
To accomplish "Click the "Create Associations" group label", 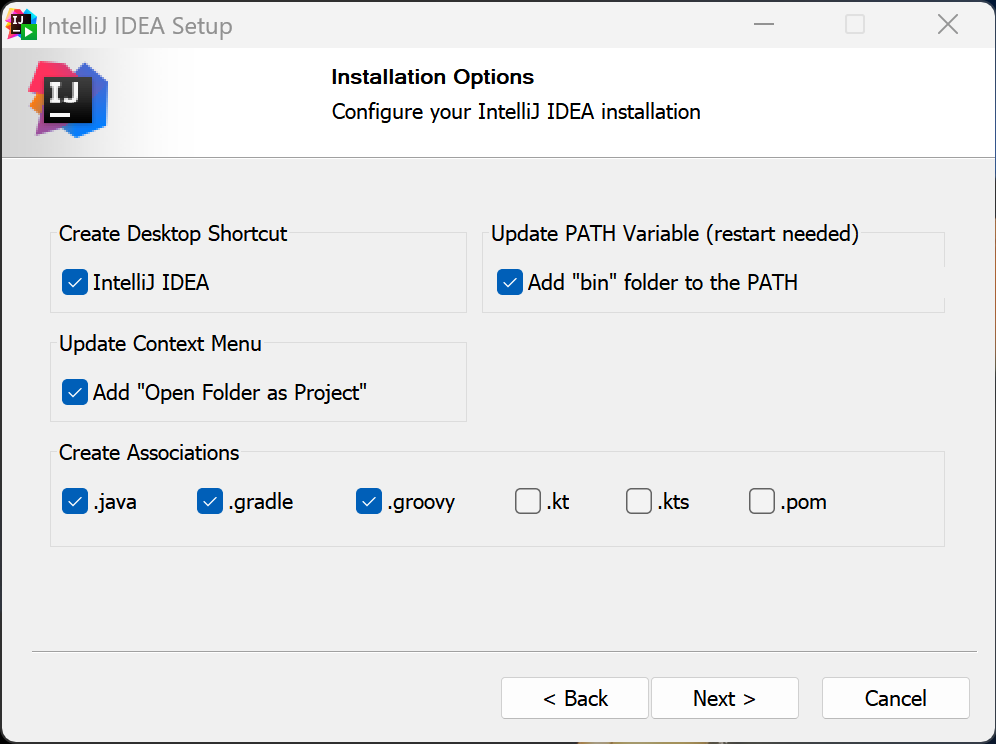I will [149, 452].
